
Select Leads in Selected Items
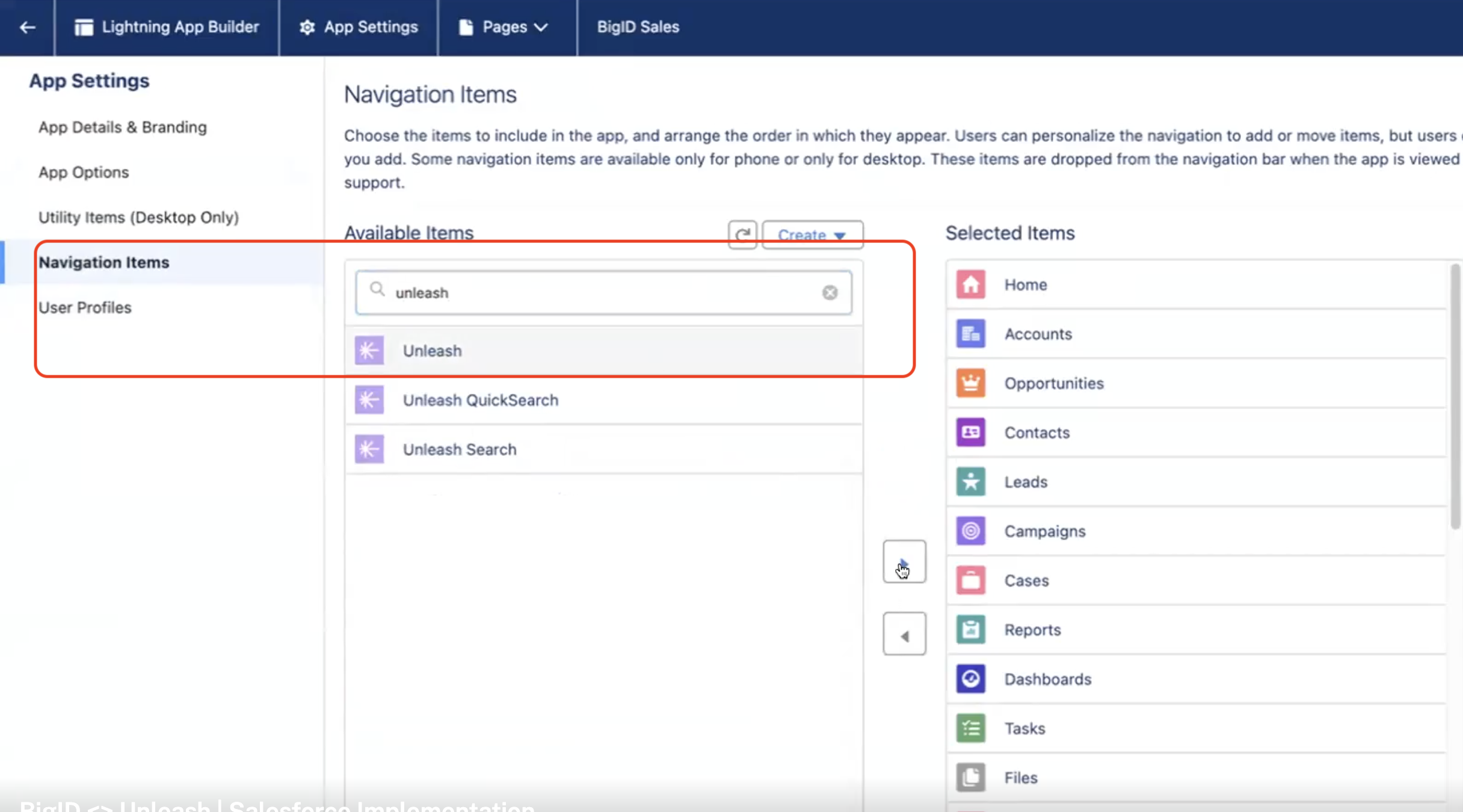coord(1197,482)
